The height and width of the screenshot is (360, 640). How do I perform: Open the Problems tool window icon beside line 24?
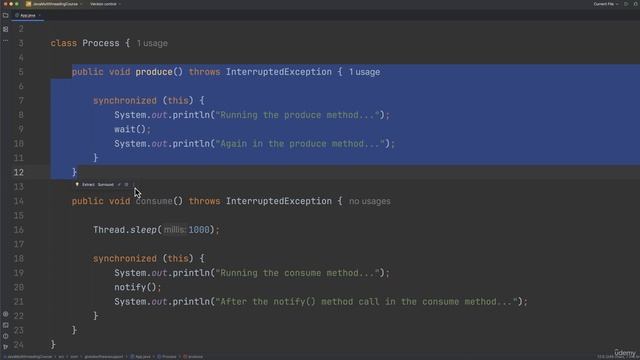[x=6, y=336]
